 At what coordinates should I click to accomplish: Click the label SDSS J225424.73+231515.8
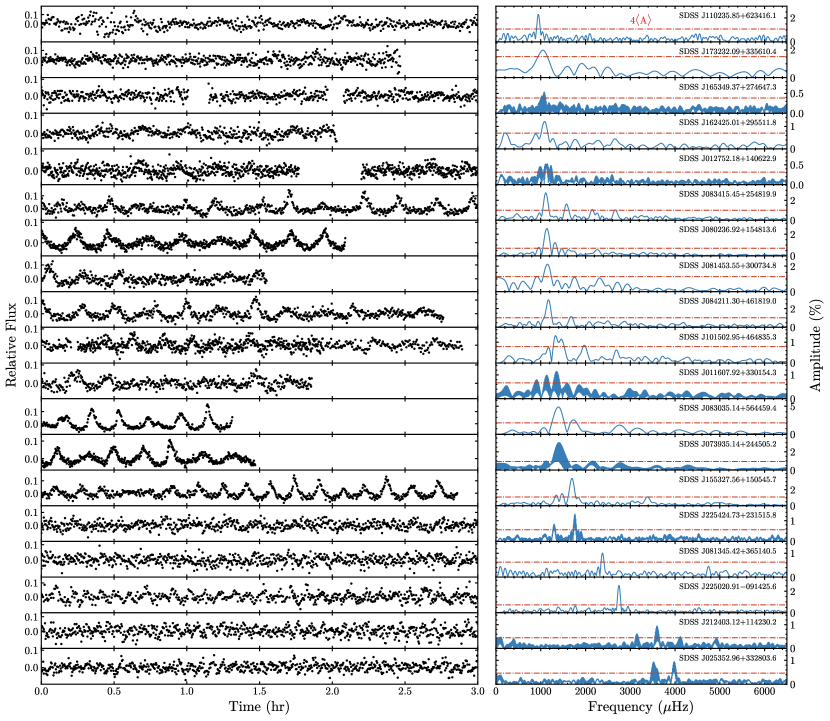point(727,515)
